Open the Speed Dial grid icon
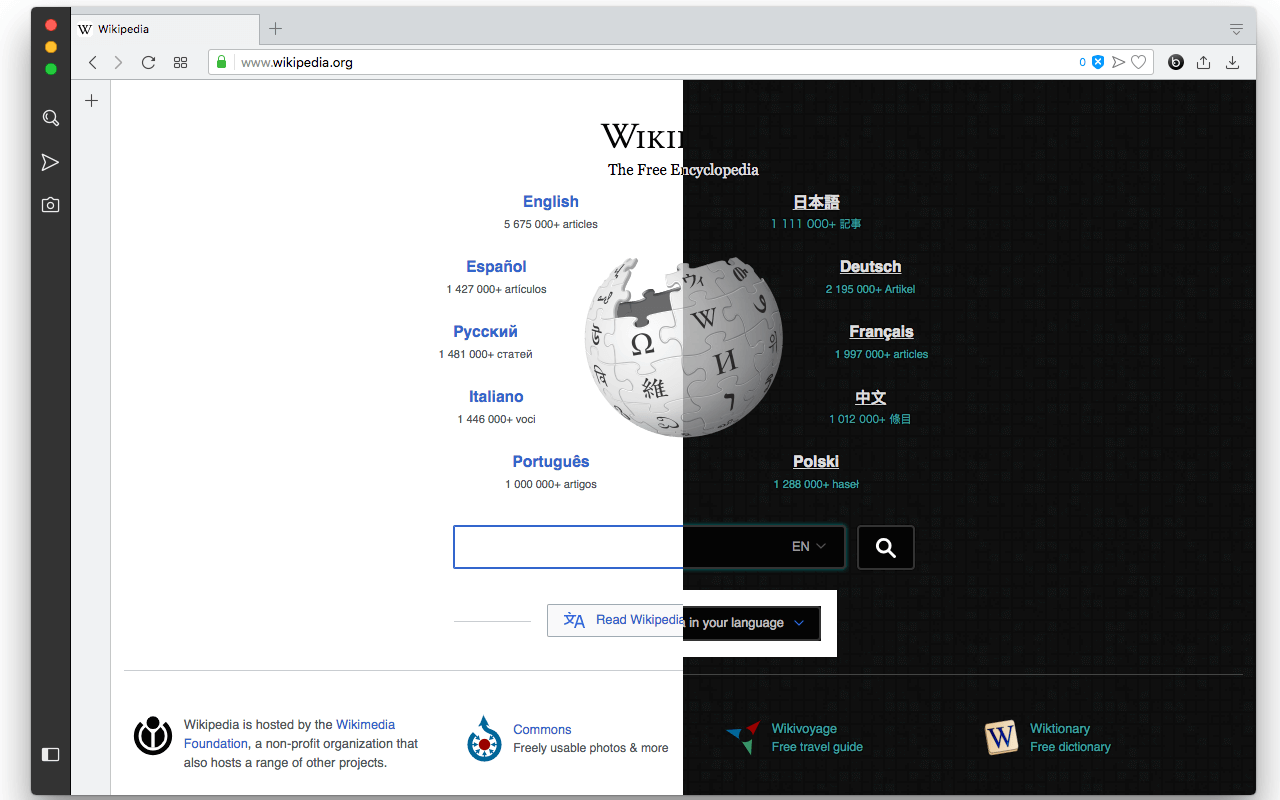 coord(180,62)
